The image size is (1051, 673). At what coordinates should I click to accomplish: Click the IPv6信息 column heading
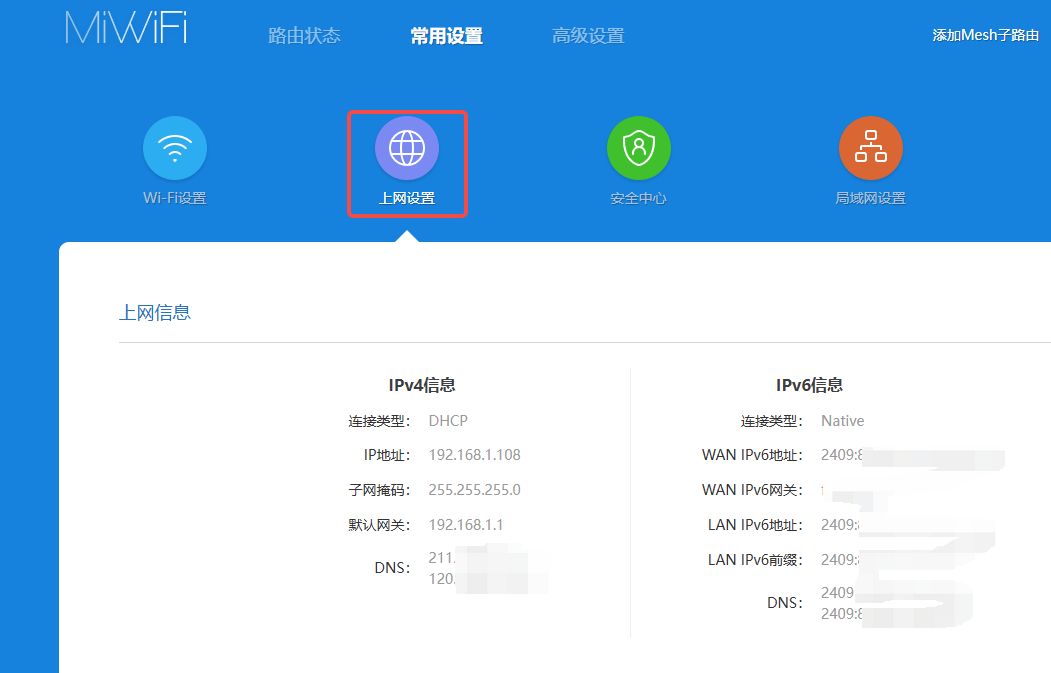click(809, 385)
